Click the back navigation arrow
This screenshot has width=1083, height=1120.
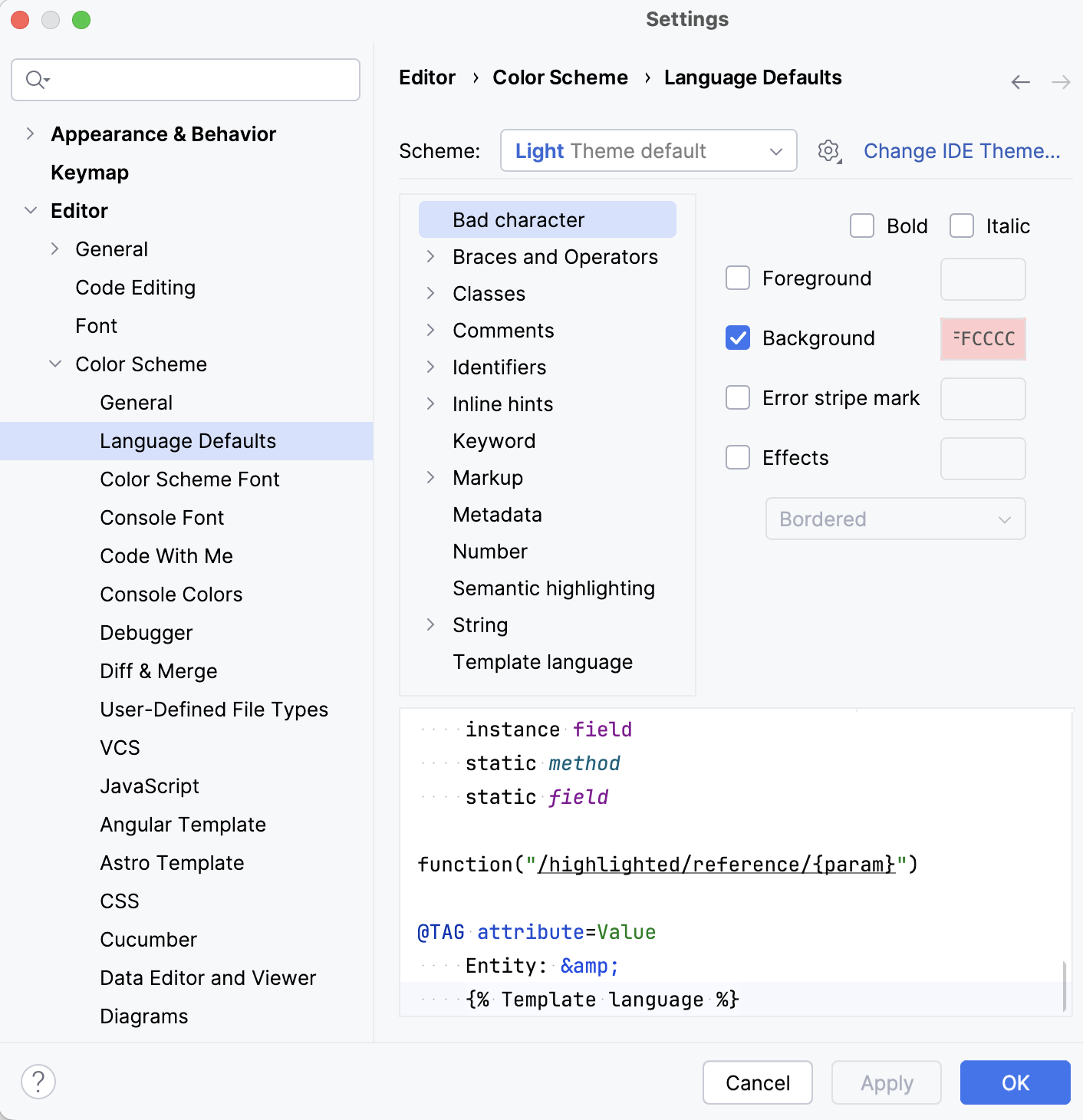1020,81
